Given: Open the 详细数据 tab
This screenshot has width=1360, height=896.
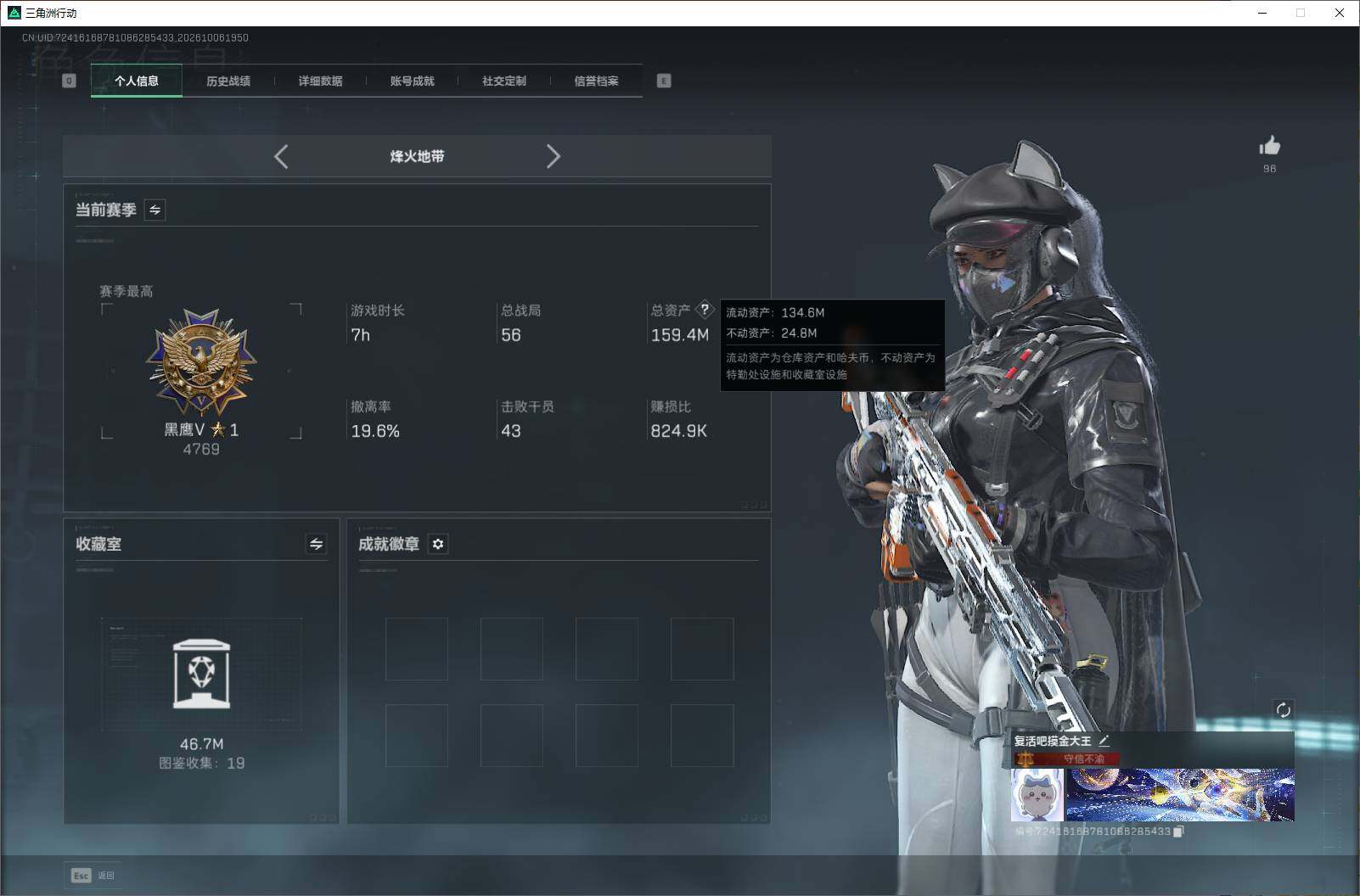Looking at the screenshot, I should pos(320,81).
